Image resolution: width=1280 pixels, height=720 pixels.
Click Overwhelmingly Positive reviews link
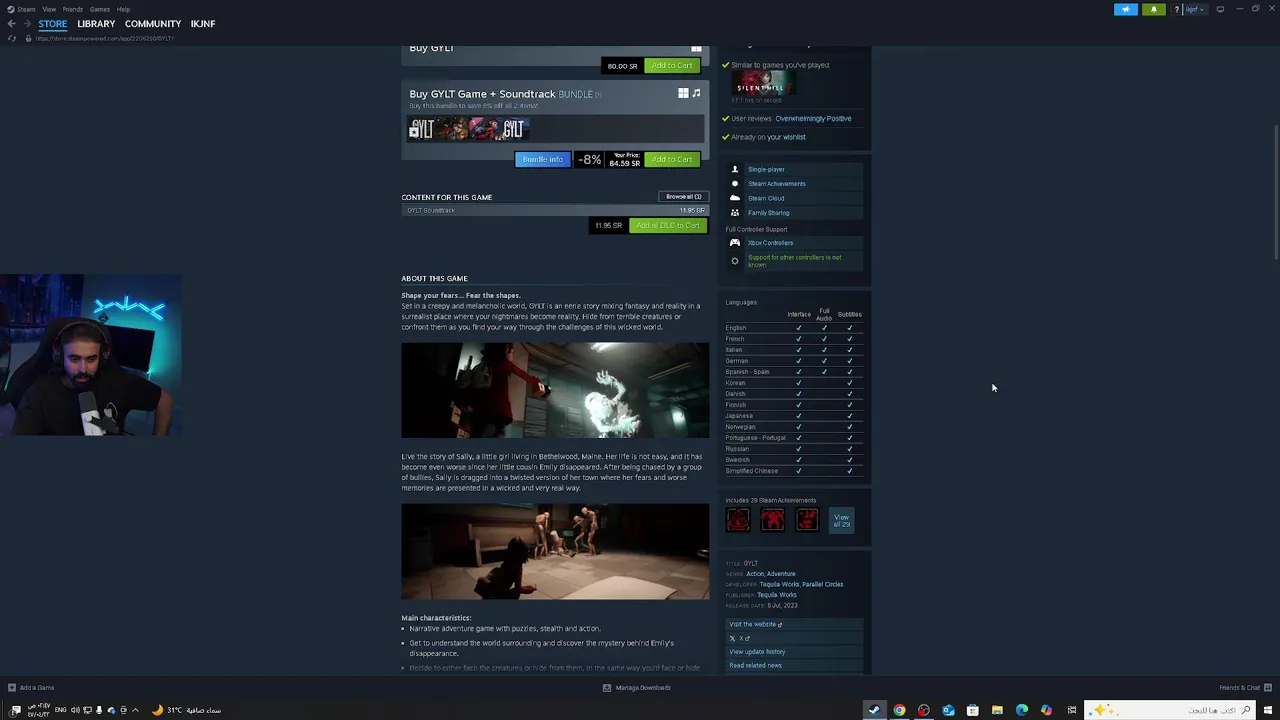coord(813,119)
